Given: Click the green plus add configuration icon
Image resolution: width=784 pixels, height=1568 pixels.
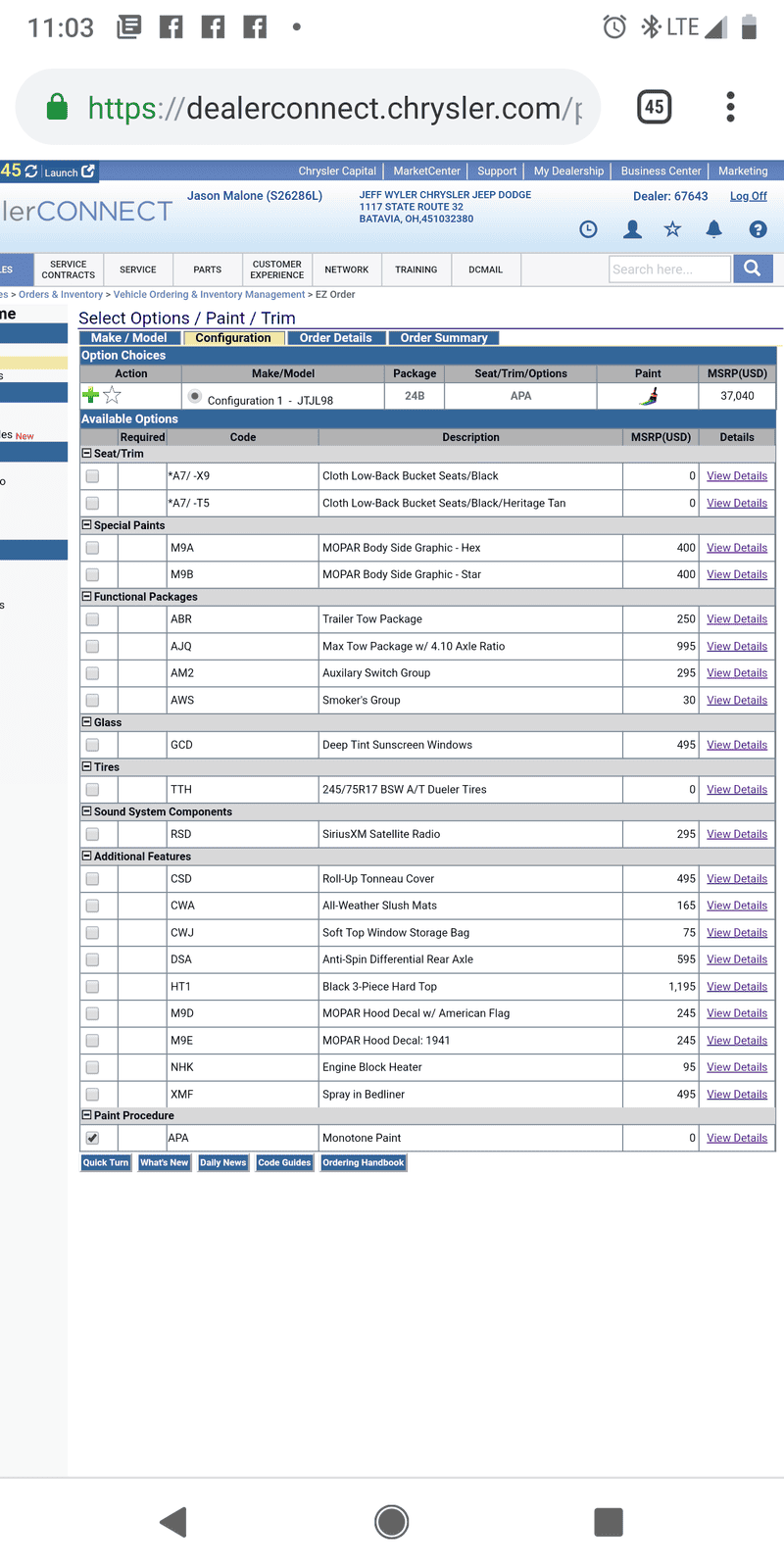Looking at the screenshot, I should [90, 395].
